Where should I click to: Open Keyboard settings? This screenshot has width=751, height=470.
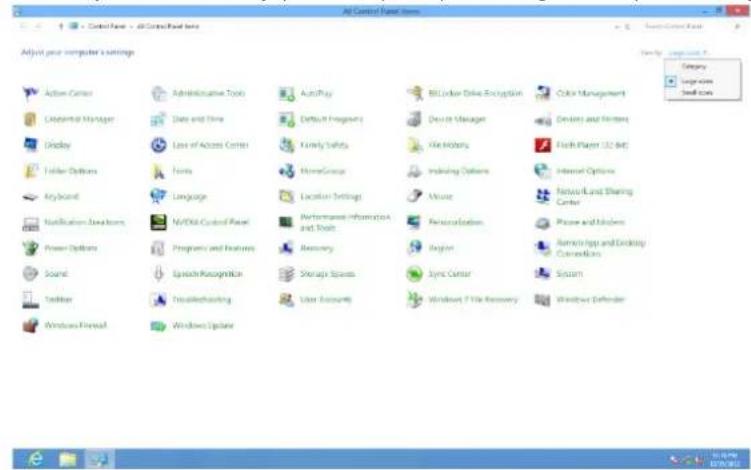tap(51, 196)
